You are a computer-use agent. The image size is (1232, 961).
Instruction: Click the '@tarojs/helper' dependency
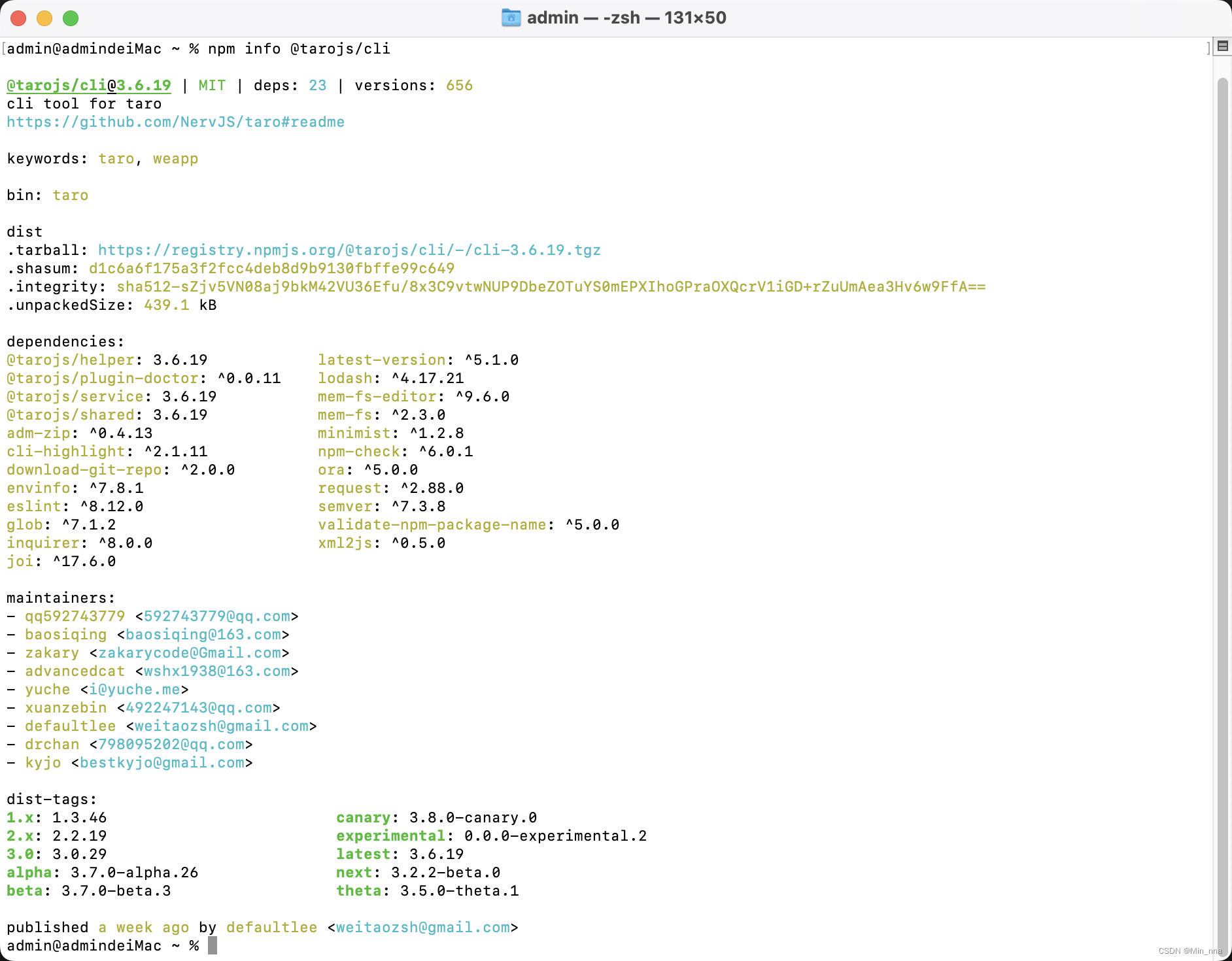point(71,360)
